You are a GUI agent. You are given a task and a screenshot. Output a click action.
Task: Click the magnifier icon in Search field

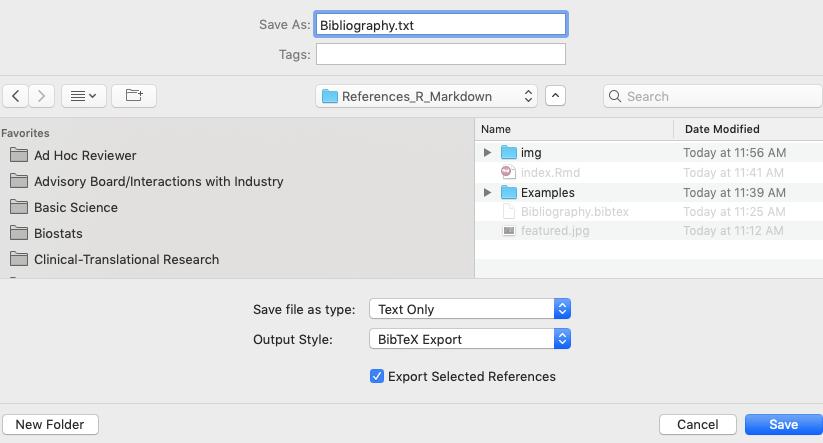point(615,97)
